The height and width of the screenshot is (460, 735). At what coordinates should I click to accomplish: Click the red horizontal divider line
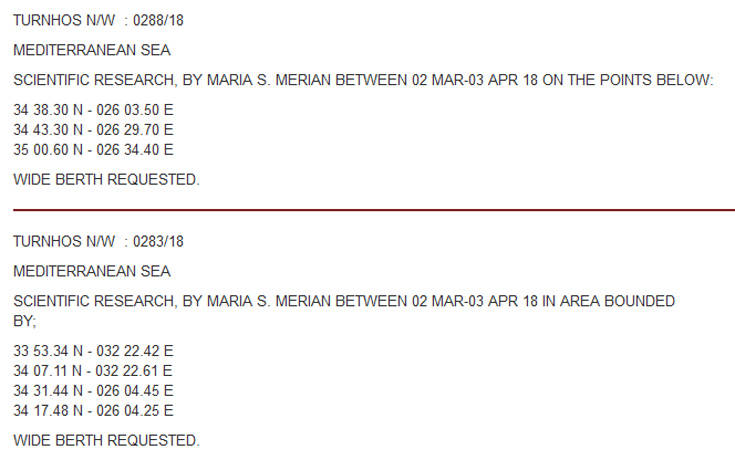click(x=374, y=210)
